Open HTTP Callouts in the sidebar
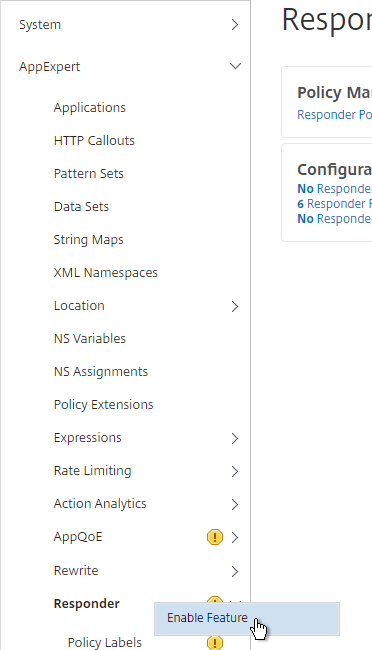 [x=94, y=141]
